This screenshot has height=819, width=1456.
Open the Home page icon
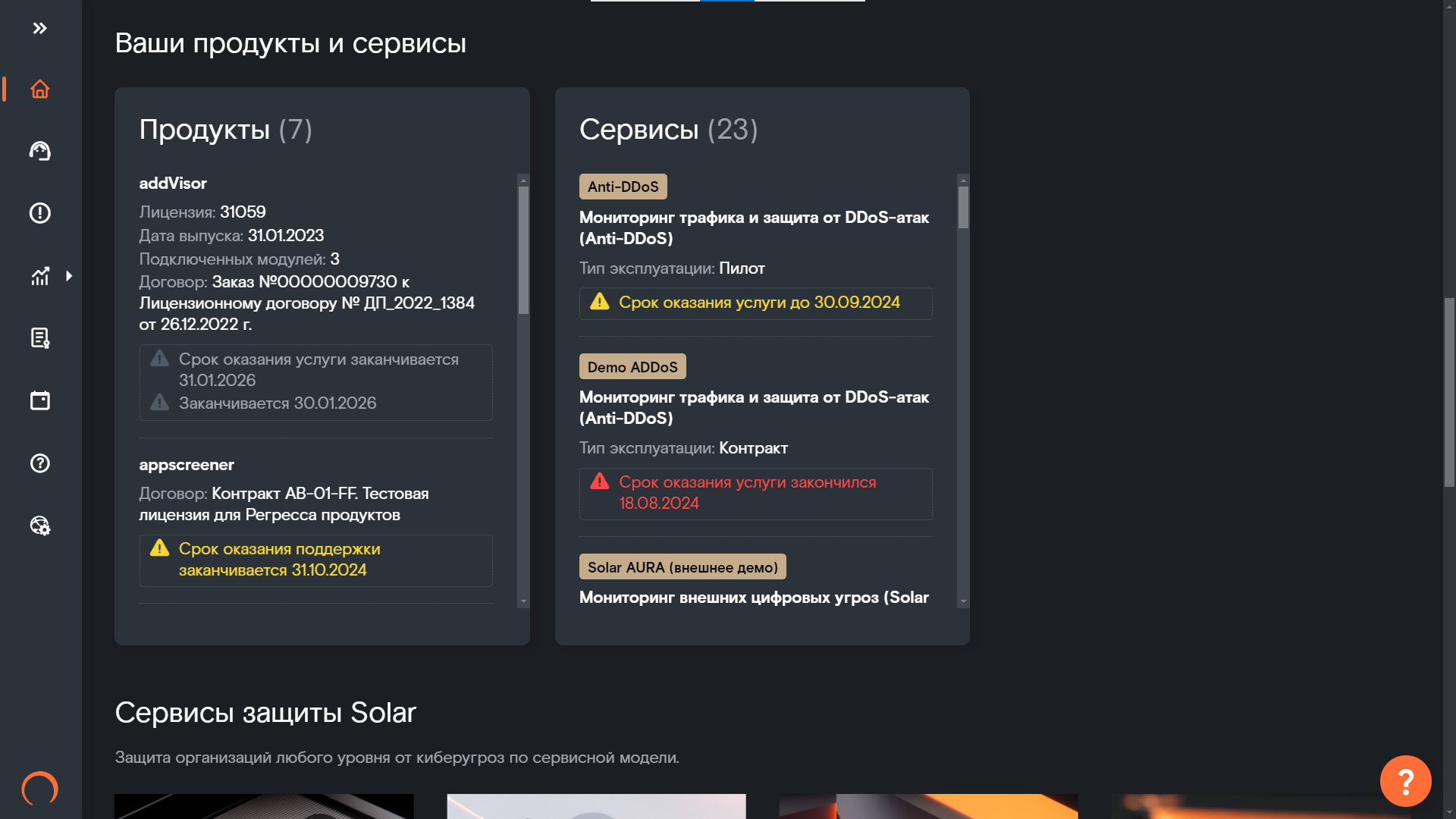tap(40, 89)
